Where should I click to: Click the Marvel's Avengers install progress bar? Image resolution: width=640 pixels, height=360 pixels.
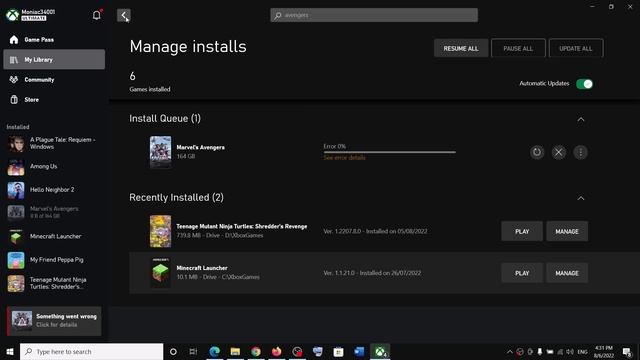tap(389, 152)
